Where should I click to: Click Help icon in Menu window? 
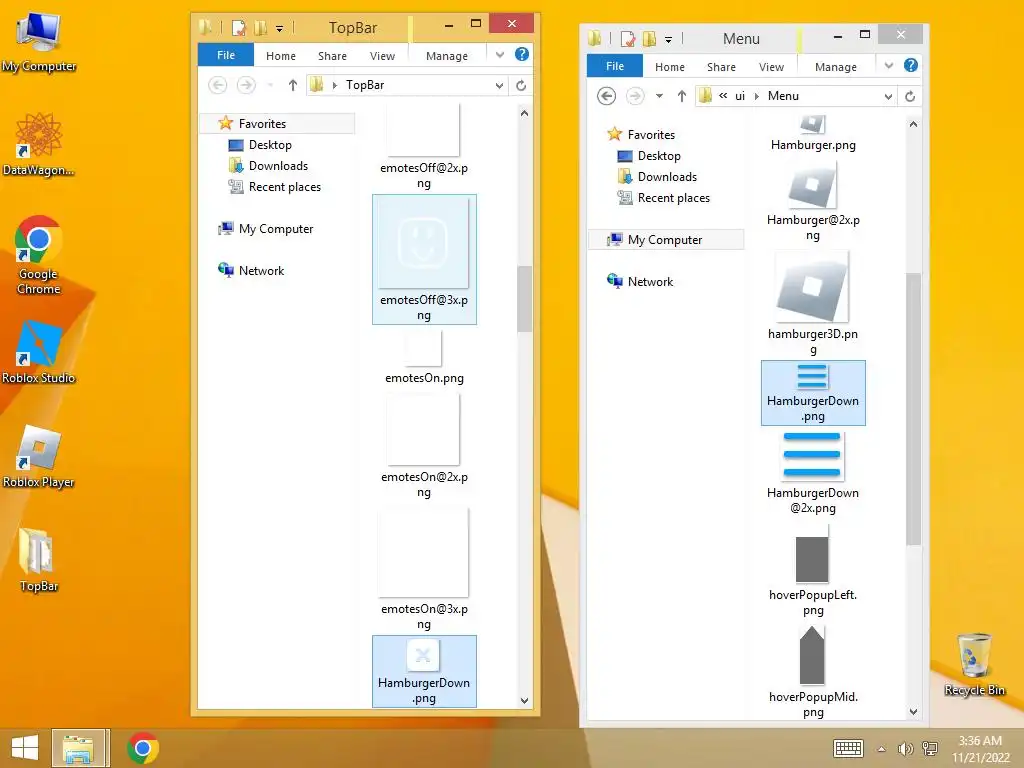[x=911, y=65]
